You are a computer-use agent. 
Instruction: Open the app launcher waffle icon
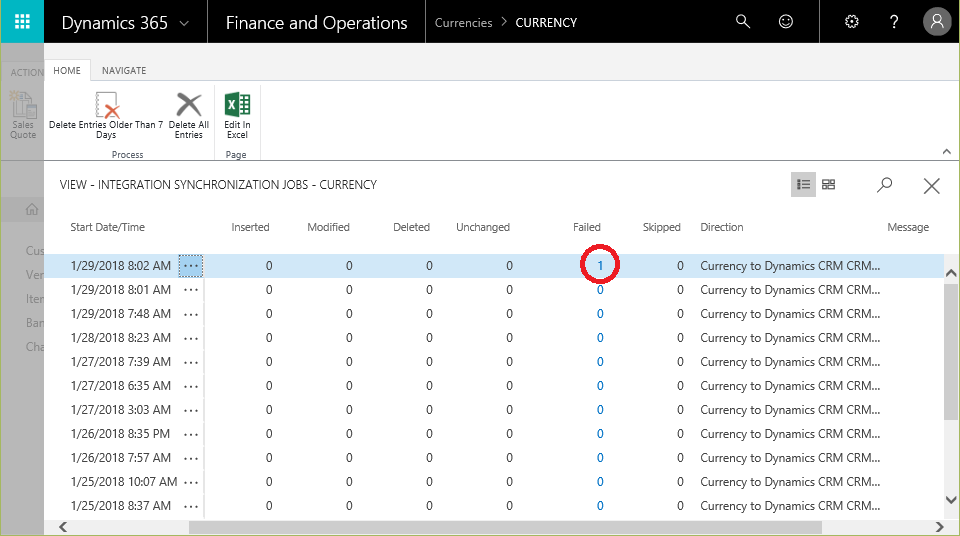22,22
